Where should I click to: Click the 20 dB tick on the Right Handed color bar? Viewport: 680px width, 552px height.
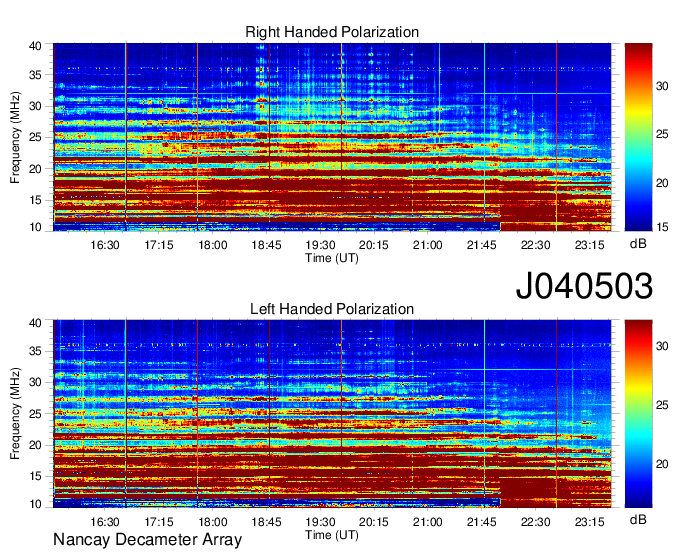pos(662,183)
